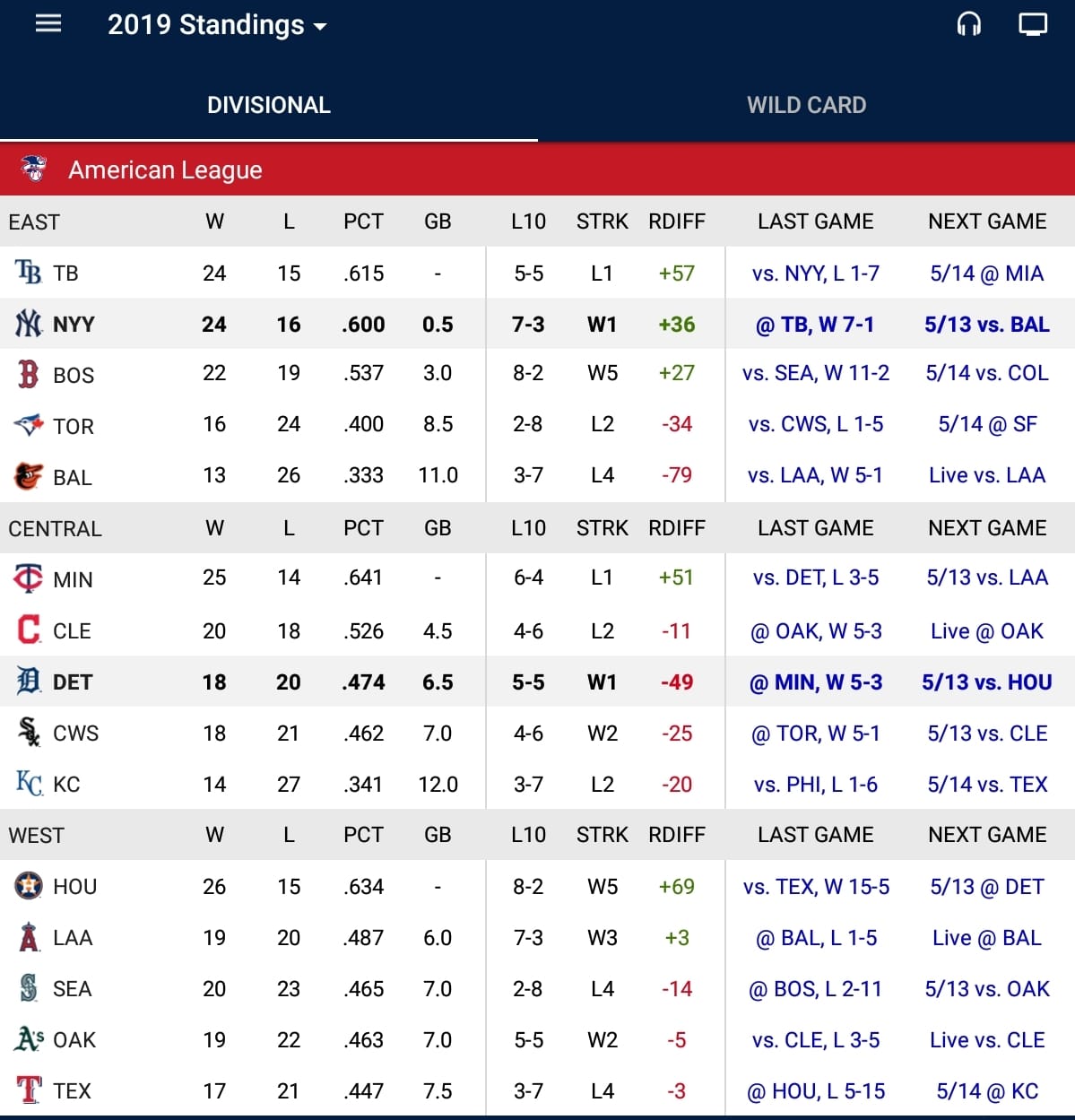This screenshot has width=1075, height=1120.
Task: Expand the 2019 Standings year dropdown
Action: pyautogui.click(x=217, y=25)
